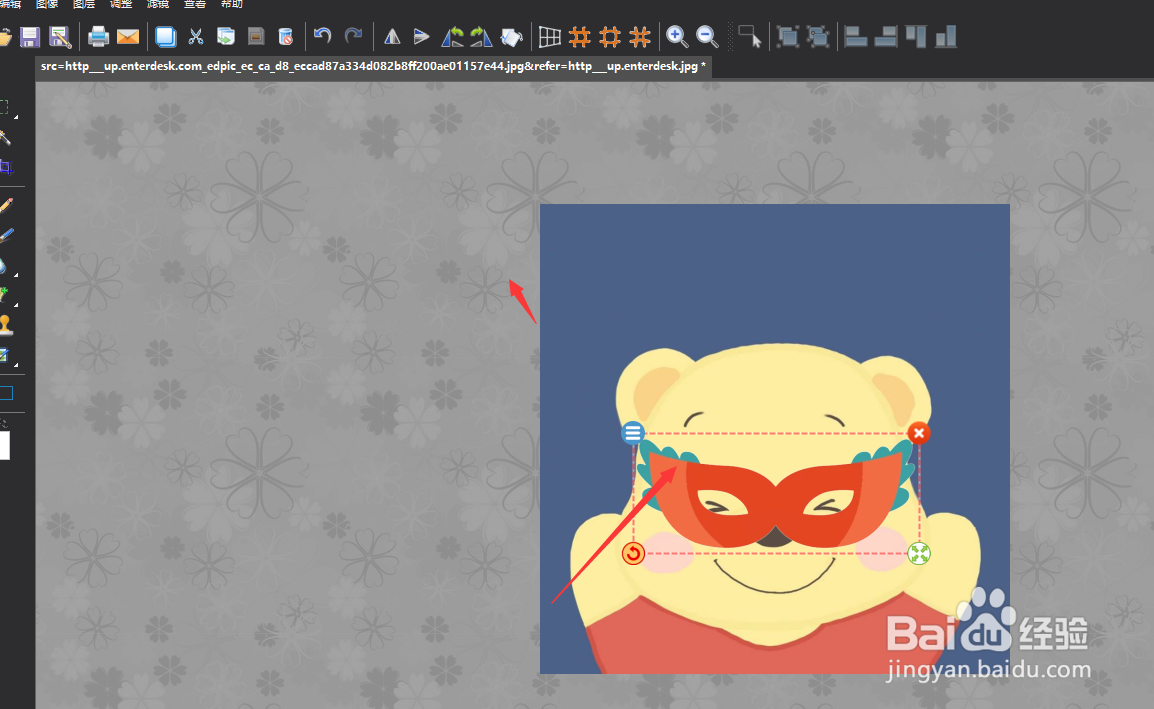Viewport: 1154px width, 709px height.
Task: Click the Align Left icon
Action: pos(855,36)
